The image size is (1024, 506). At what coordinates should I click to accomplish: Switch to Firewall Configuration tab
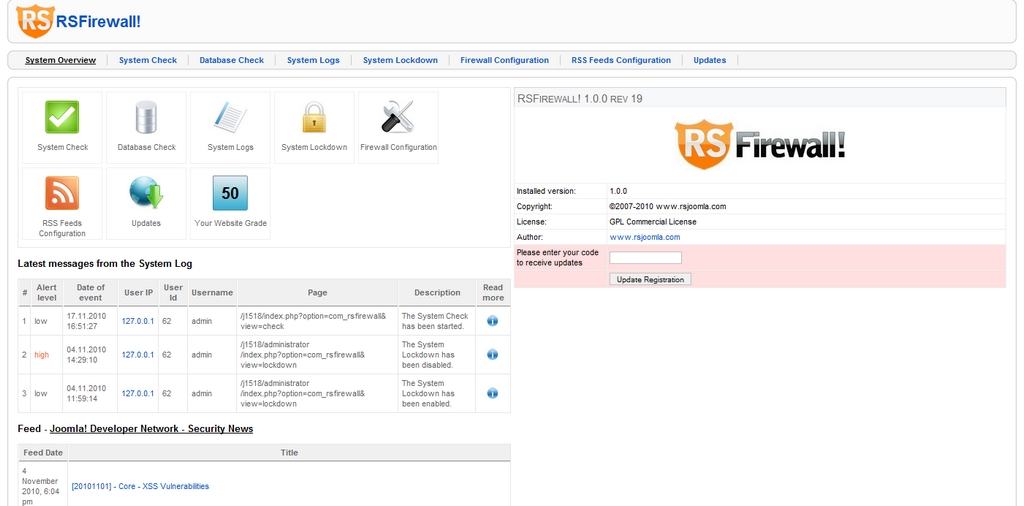click(504, 60)
